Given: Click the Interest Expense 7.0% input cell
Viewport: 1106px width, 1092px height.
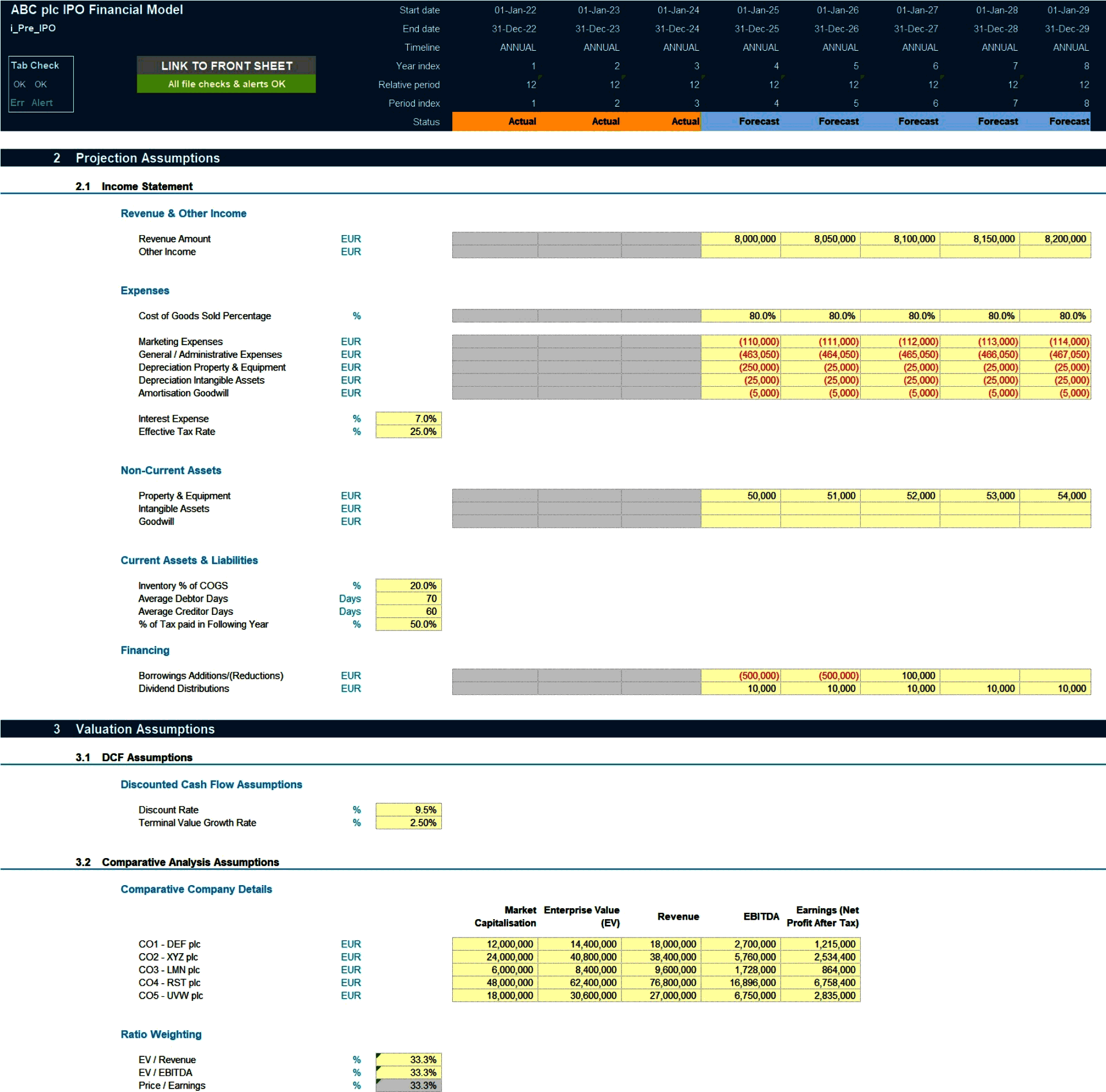Looking at the screenshot, I should pos(408,419).
